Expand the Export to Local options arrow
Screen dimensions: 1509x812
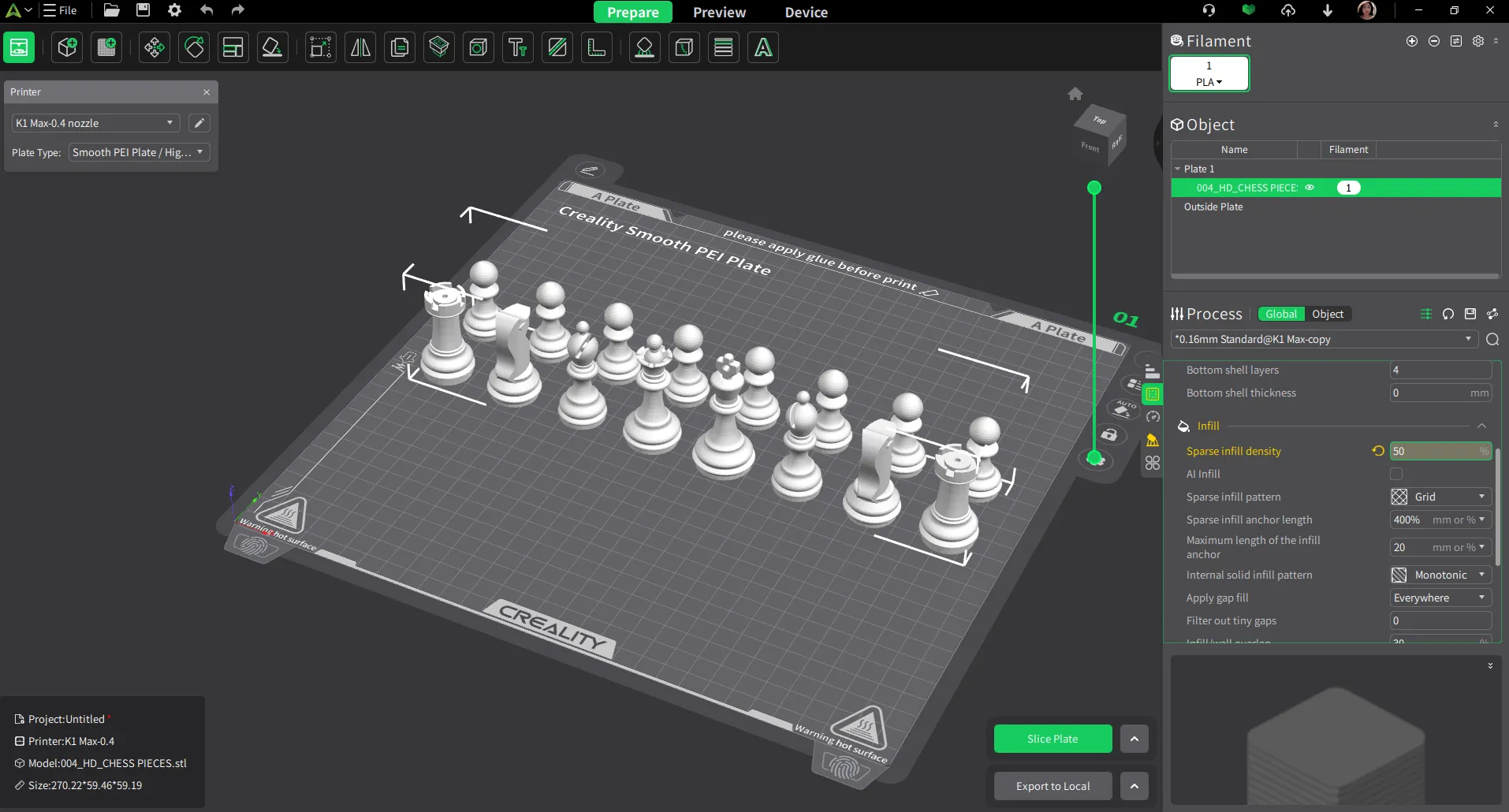tap(1134, 786)
